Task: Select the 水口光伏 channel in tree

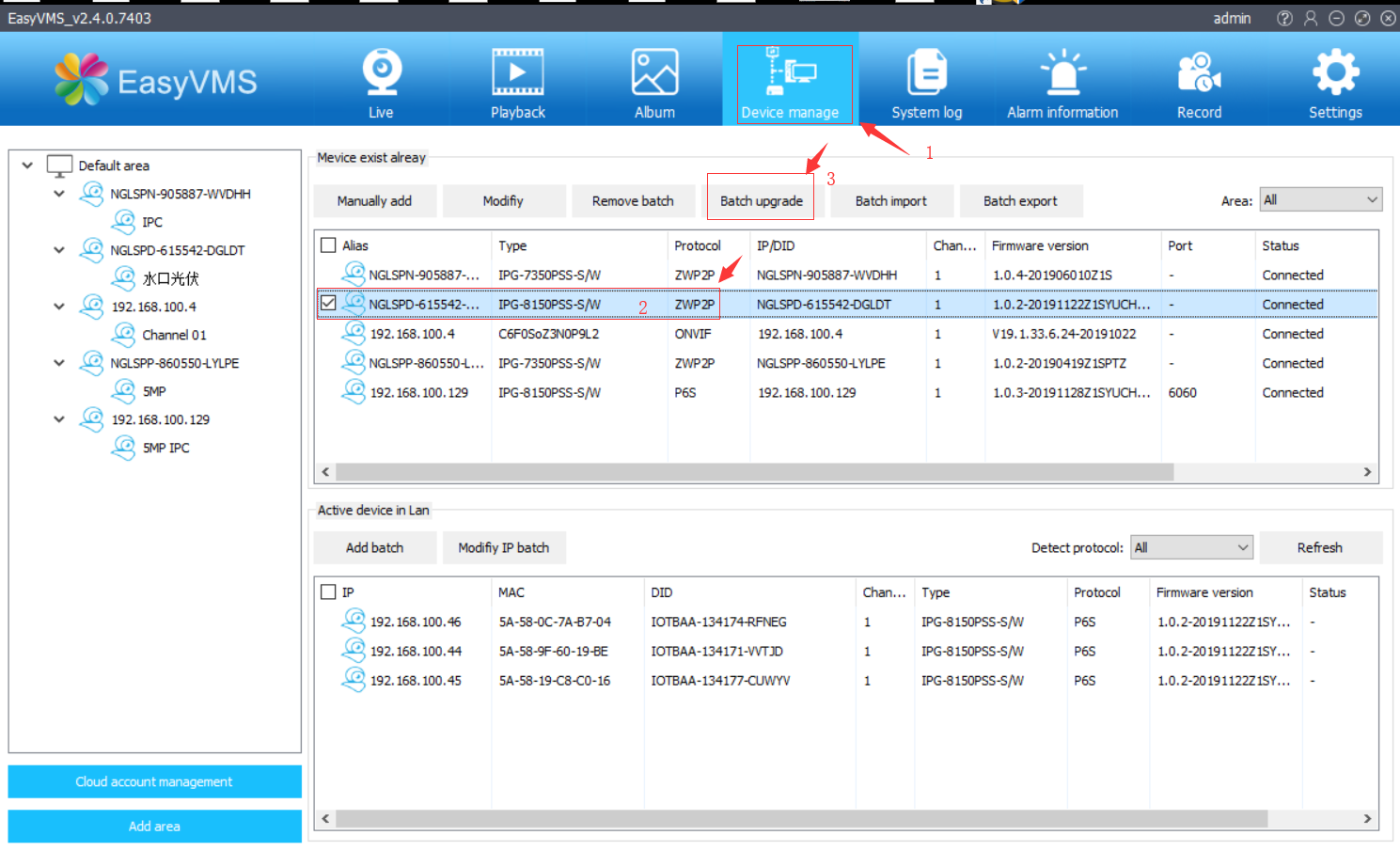Action: [x=170, y=278]
